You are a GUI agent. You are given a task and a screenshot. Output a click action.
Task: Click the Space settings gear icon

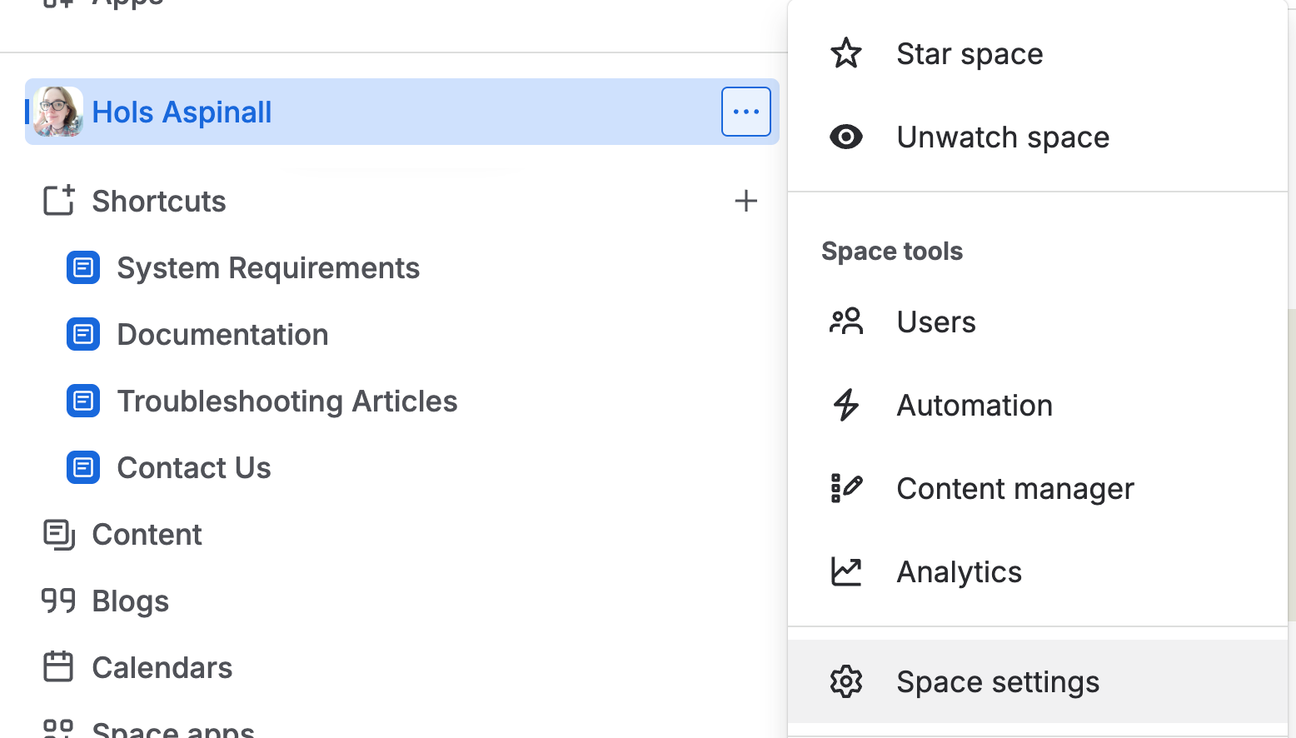pos(846,681)
